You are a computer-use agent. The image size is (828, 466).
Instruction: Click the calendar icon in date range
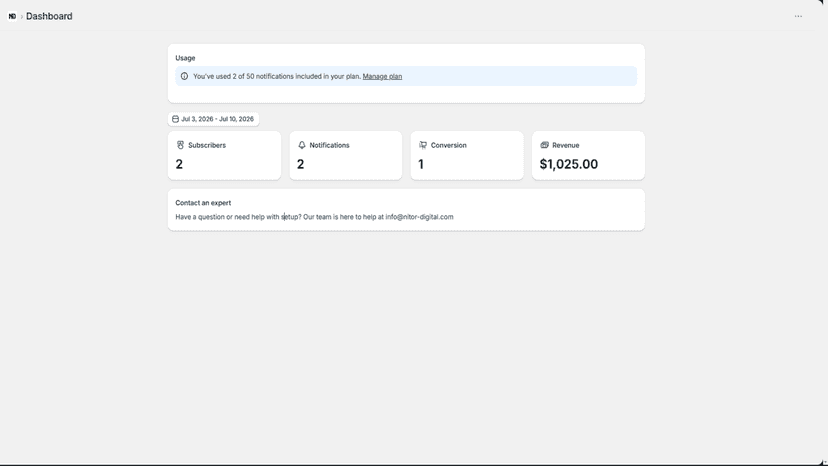(x=175, y=119)
